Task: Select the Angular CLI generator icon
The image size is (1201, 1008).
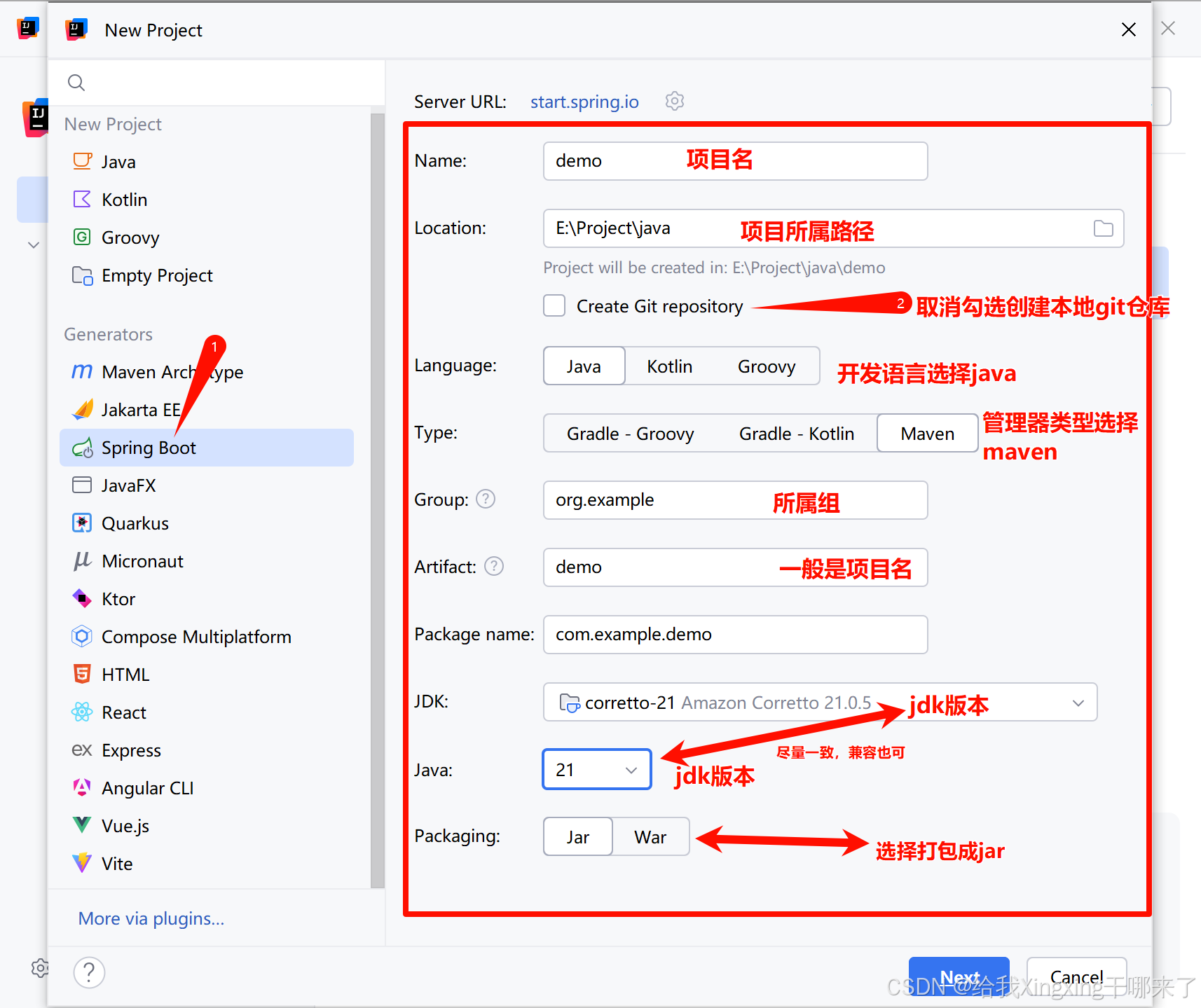Action: click(82, 787)
